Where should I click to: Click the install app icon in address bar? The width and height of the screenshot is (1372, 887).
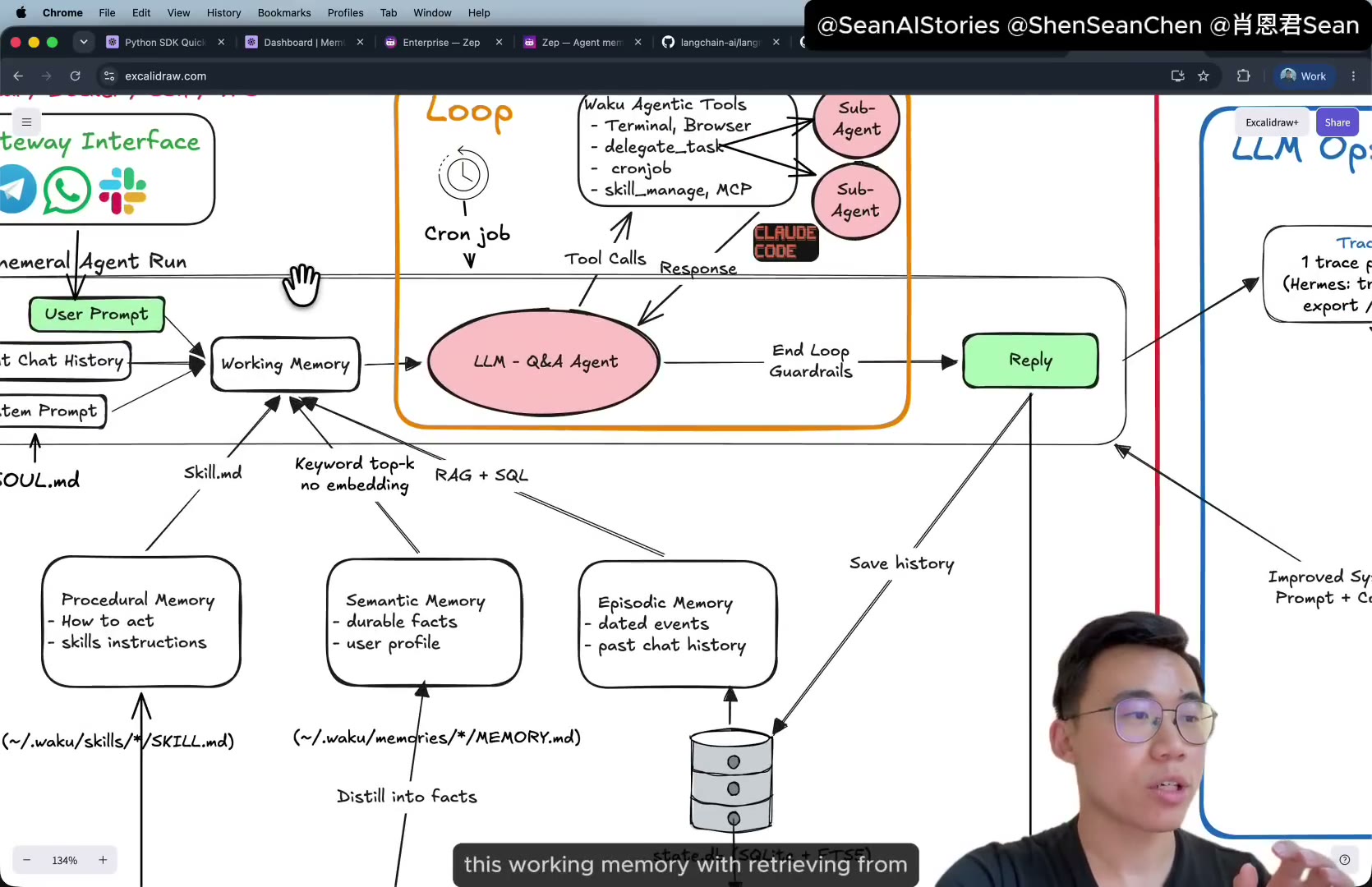1177,76
